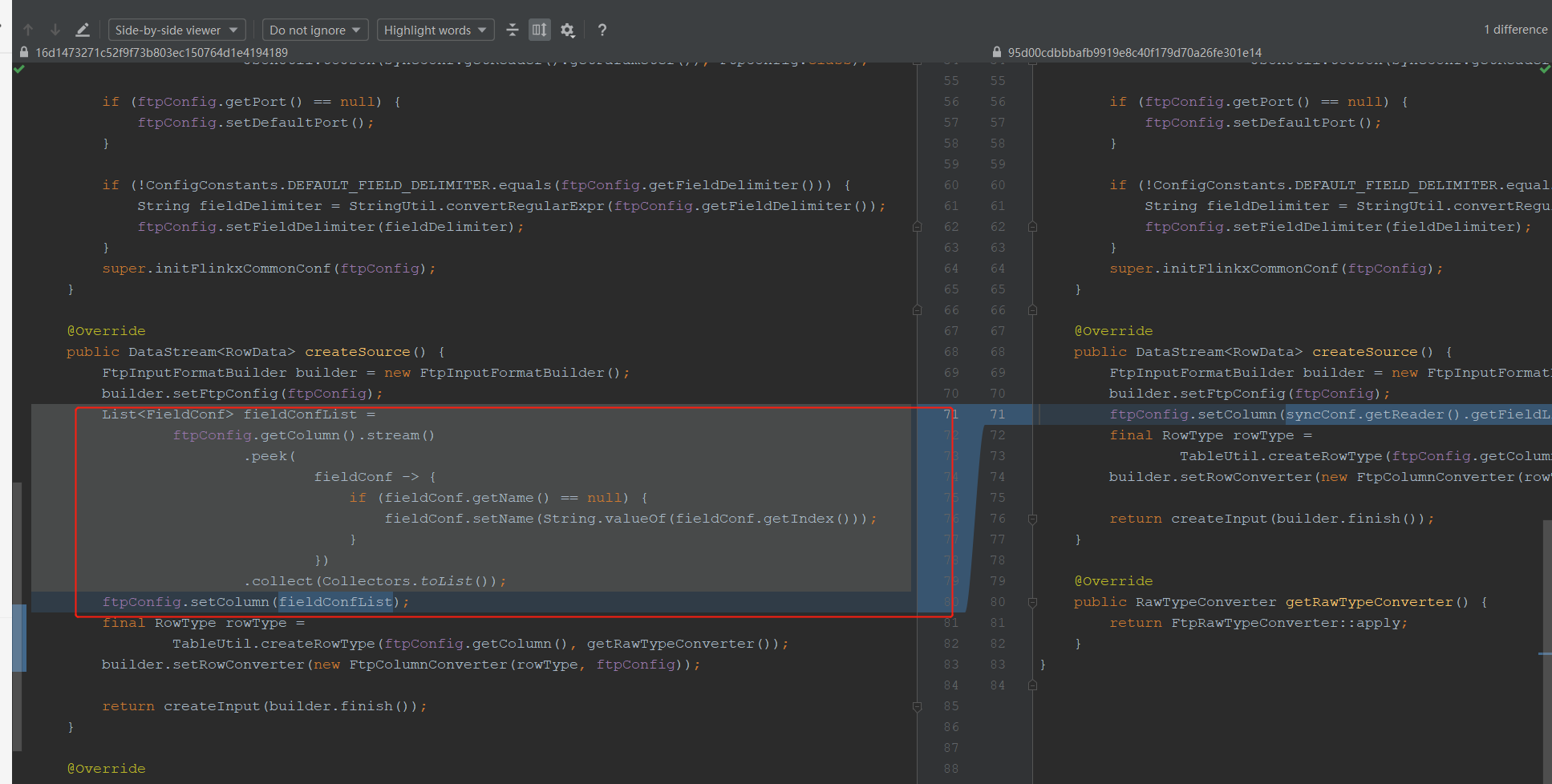Collapse right pane fold marker at line 80
This screenshot has height=784, width=1552.
pyautogui.click(x=1032, y=602)
